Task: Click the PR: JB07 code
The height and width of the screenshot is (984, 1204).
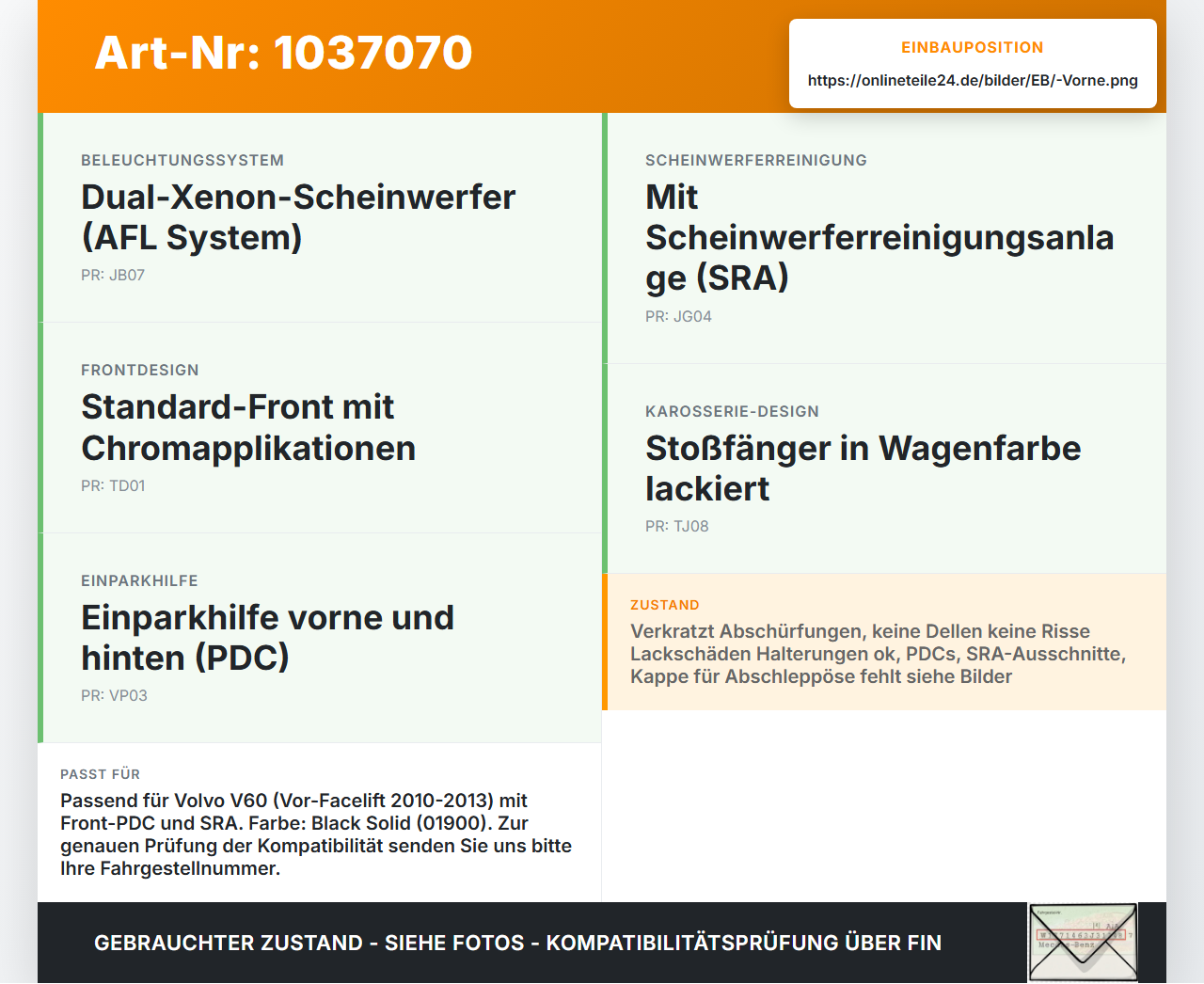Action: 113,275
